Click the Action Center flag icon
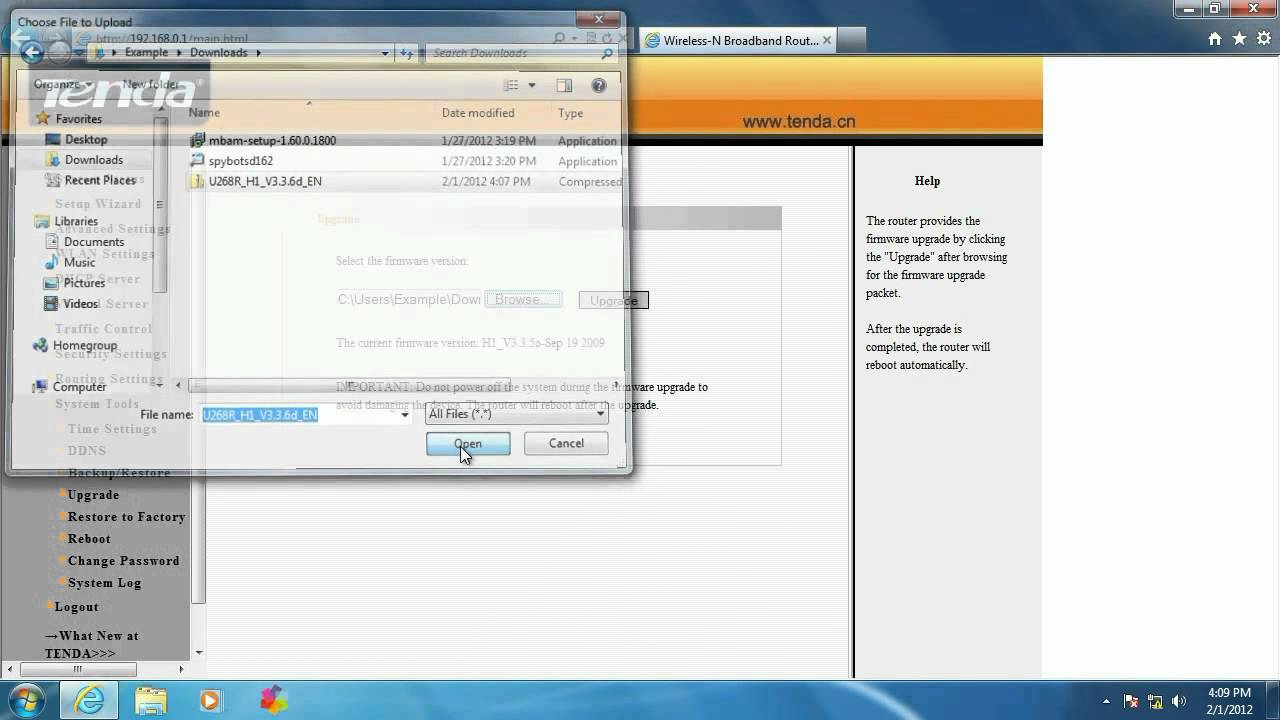The image size is (1280, 720). (1131, 701)
